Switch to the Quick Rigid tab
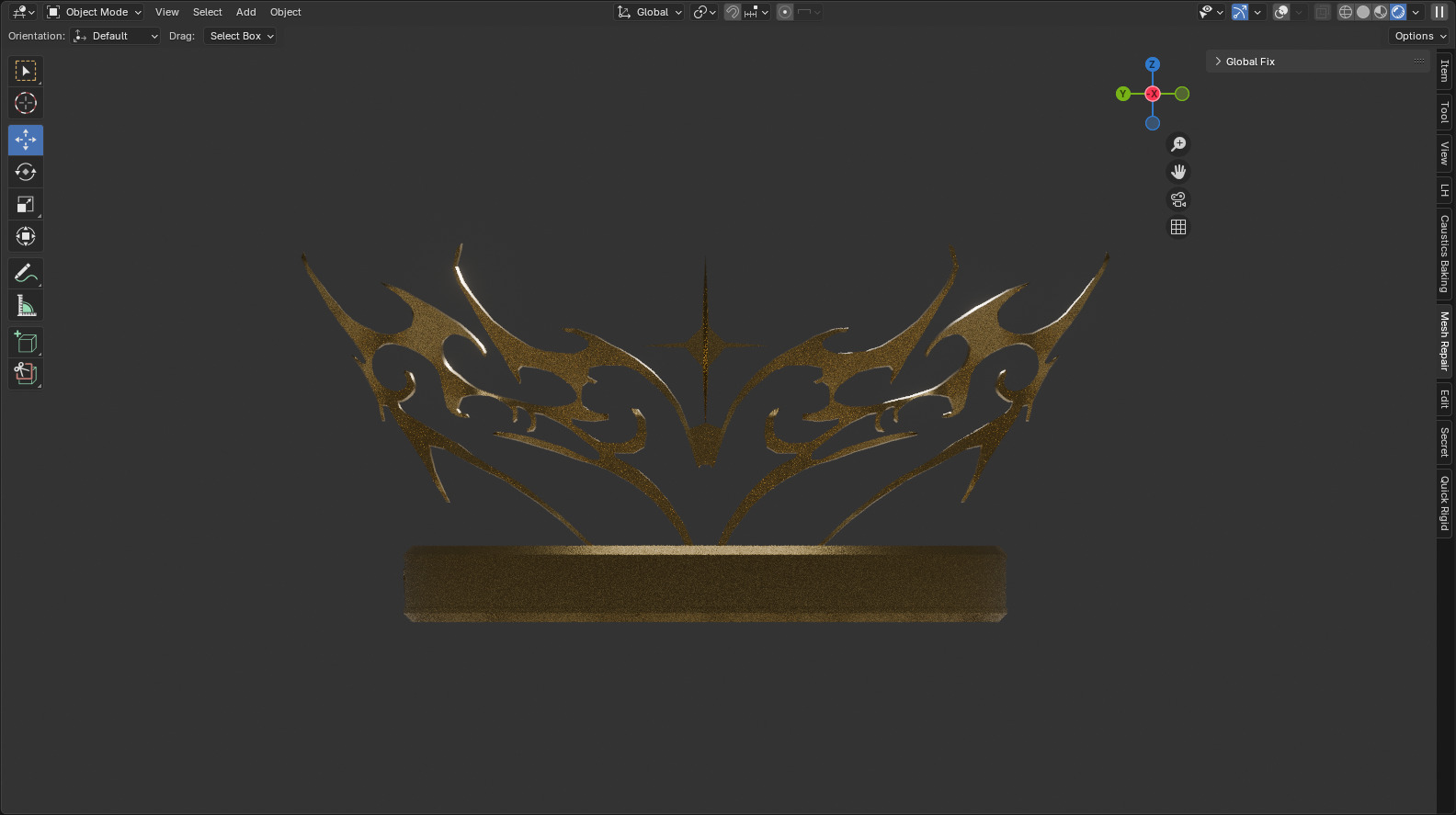This screenshot has width=1456, height=815. coord(1445,503)
